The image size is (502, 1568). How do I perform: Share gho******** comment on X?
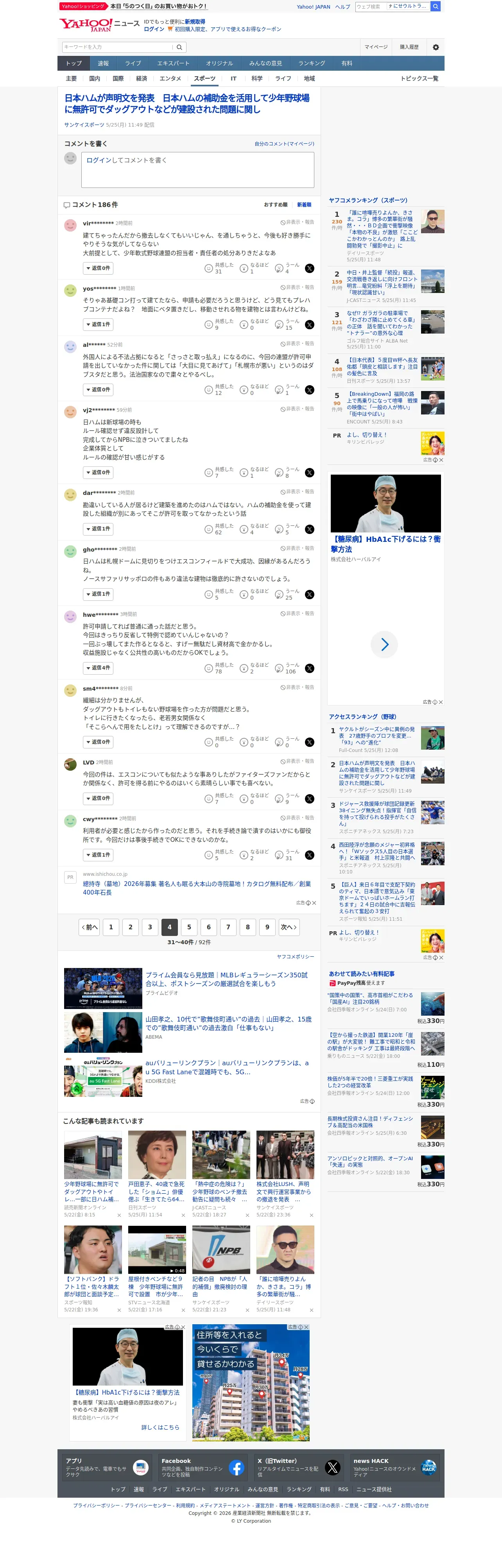tap(310, 595)
